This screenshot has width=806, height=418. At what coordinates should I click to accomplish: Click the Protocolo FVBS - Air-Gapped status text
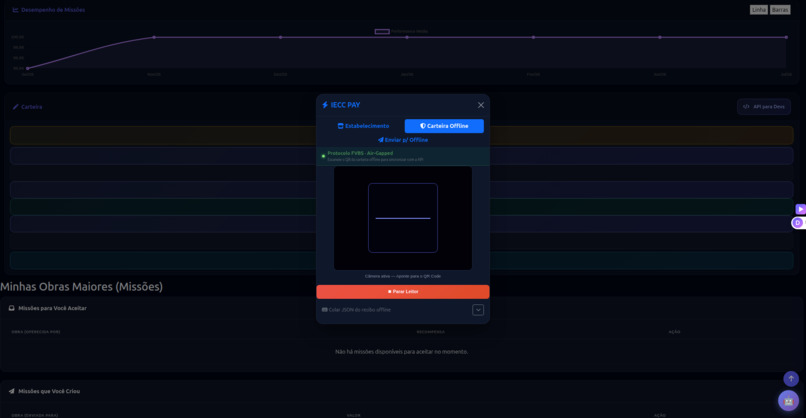coord(360,153)
